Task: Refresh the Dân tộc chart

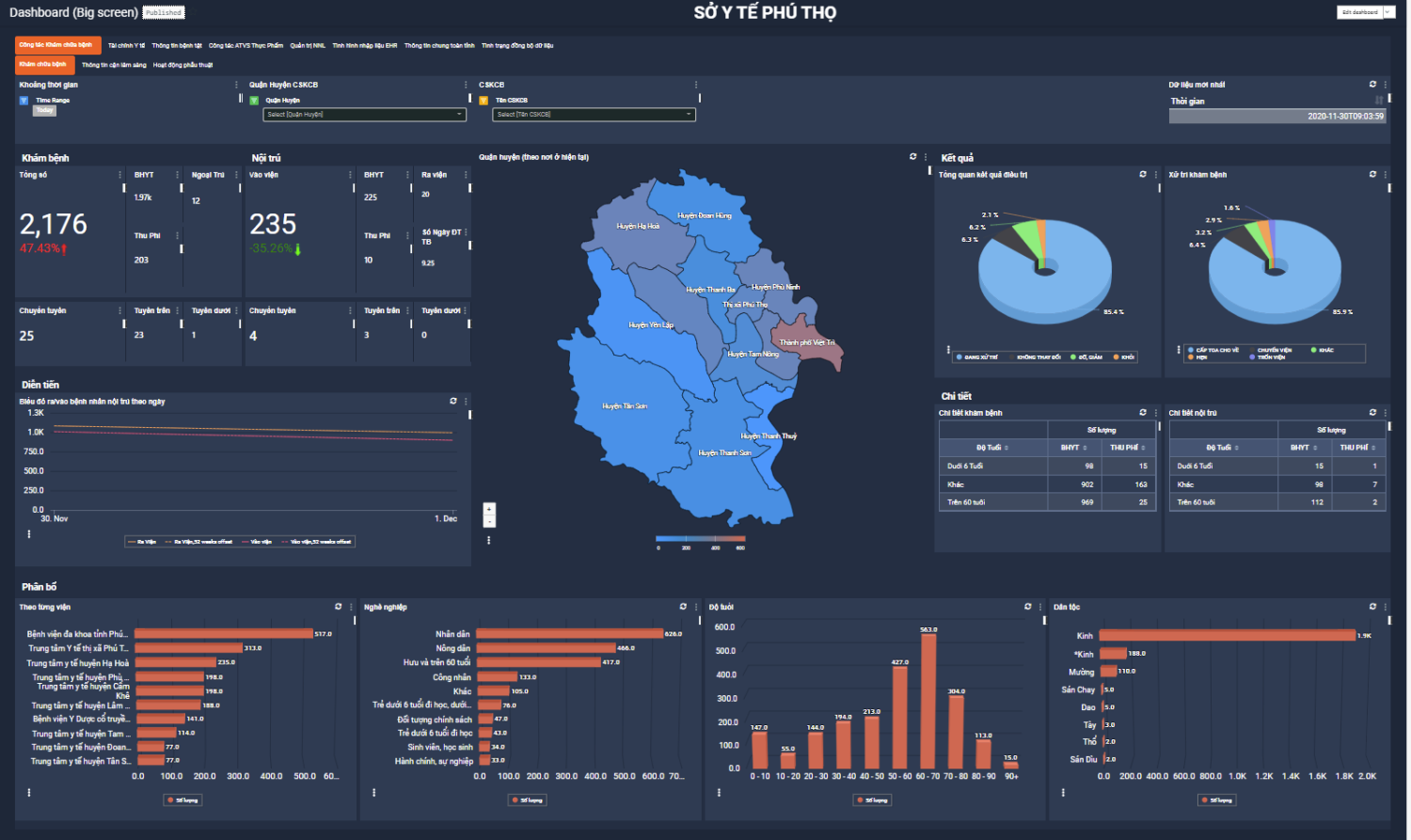Action: (1372, 607)
